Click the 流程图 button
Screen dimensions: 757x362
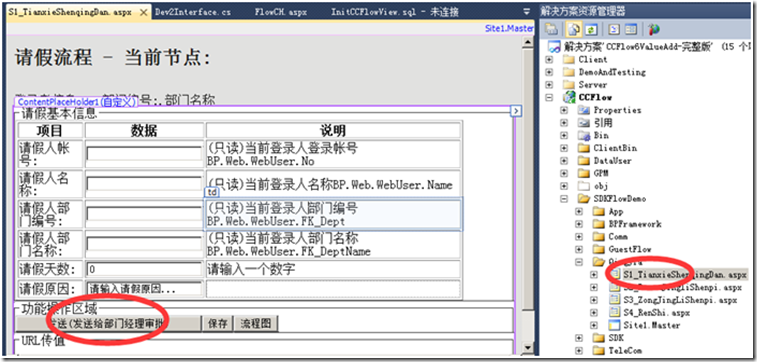tap(256, 324)
